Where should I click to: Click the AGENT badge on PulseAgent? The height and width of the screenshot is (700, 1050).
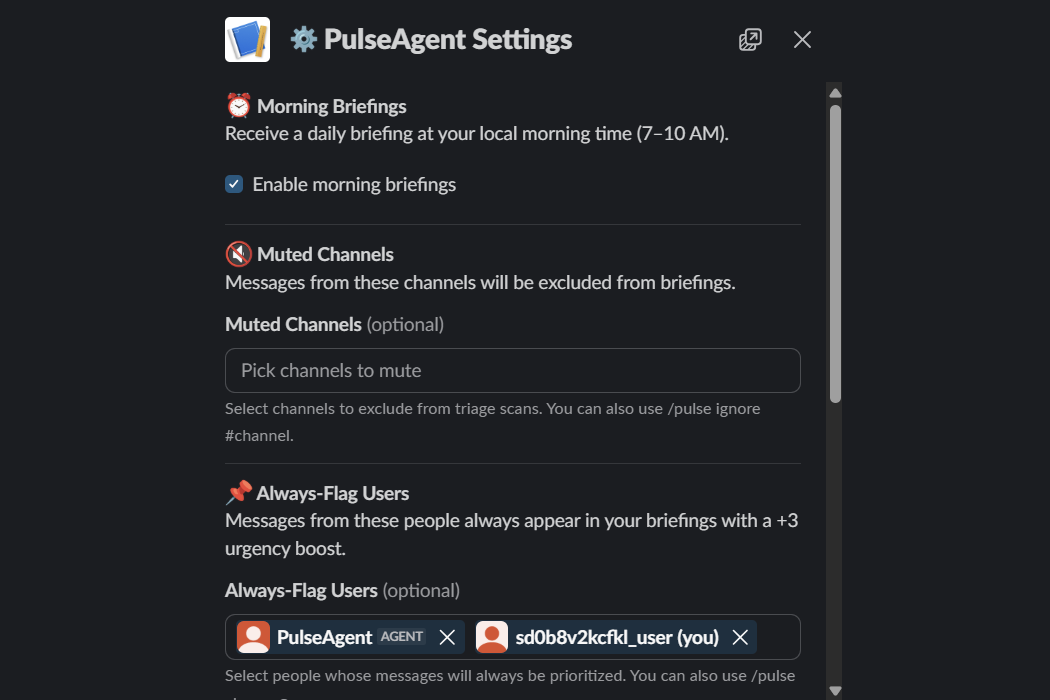tap(402, 636)
